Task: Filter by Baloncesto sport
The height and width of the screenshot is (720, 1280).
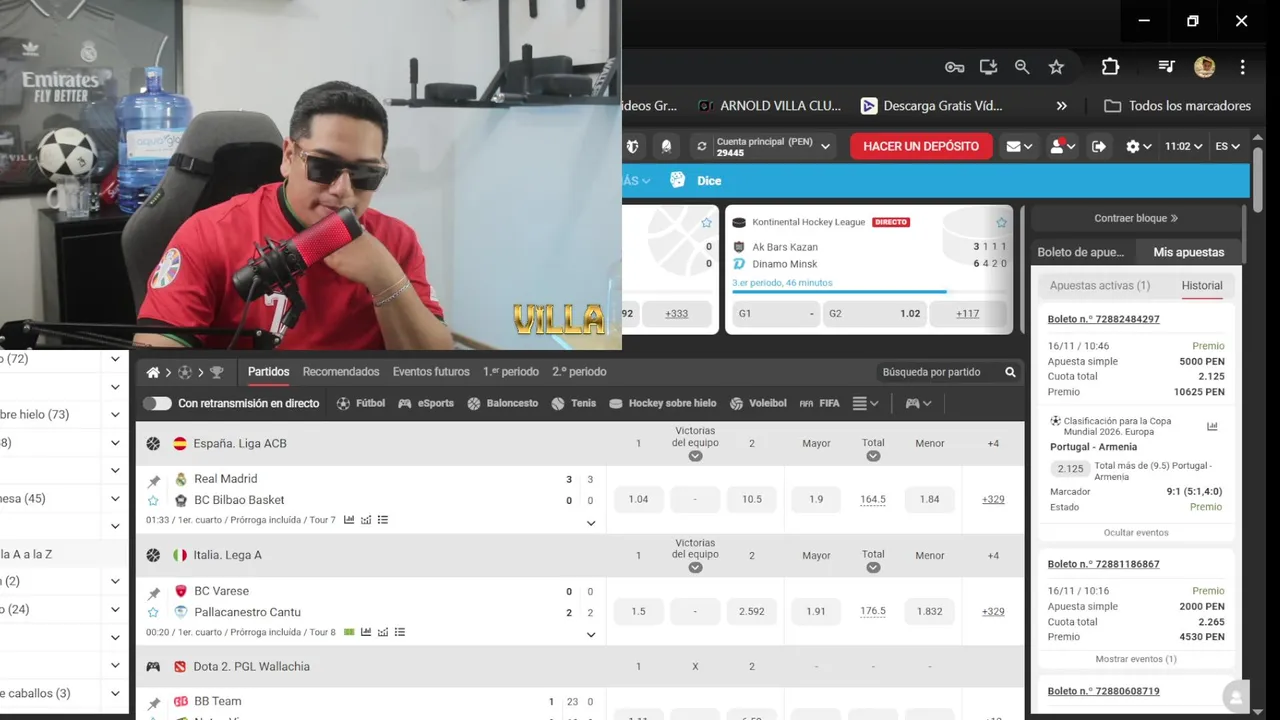Action: tap(502, 403)
